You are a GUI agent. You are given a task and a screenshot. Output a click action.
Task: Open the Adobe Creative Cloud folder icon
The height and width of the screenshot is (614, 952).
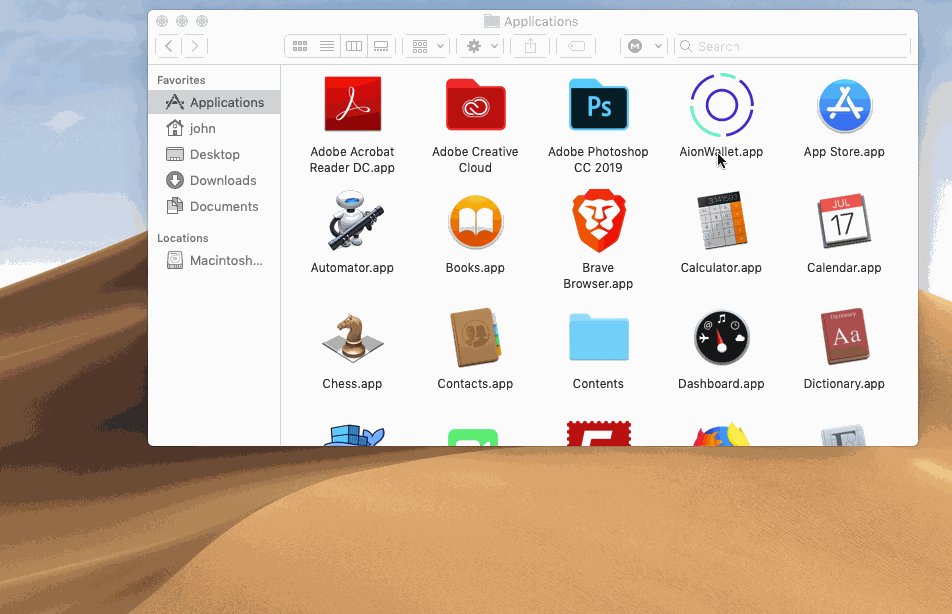[x=475, y=104]
